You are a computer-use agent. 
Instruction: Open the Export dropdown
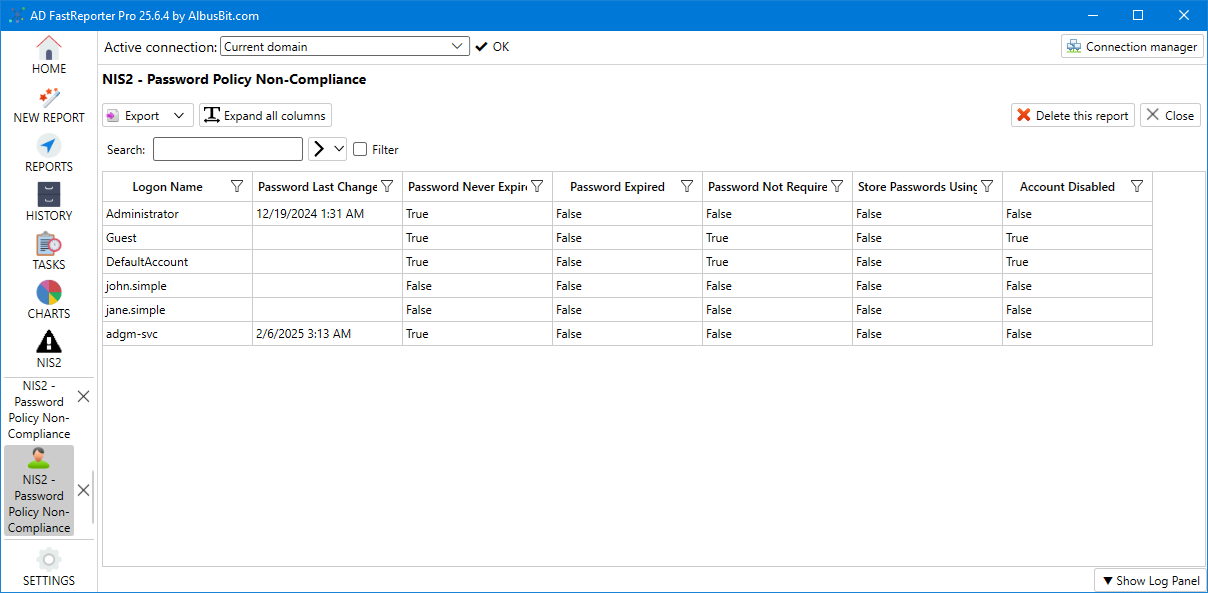click(148, 115)
